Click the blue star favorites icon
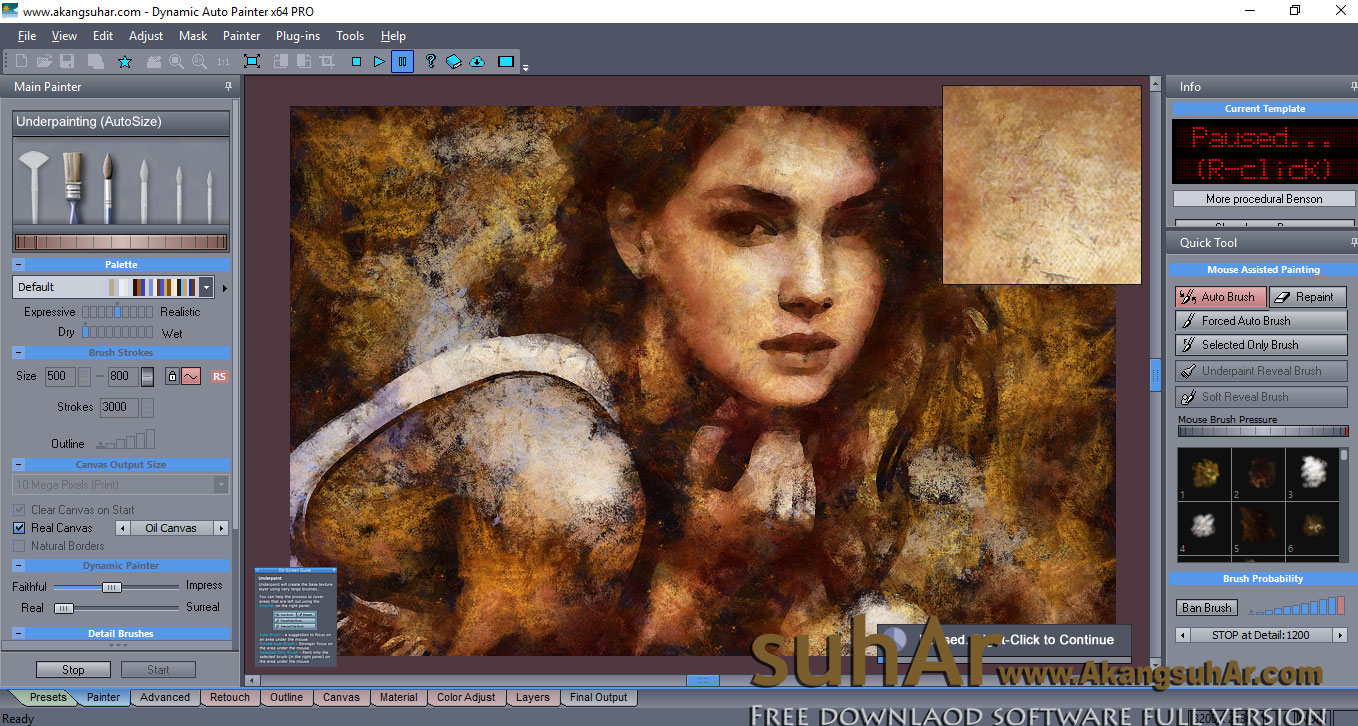 pos(124,61)
